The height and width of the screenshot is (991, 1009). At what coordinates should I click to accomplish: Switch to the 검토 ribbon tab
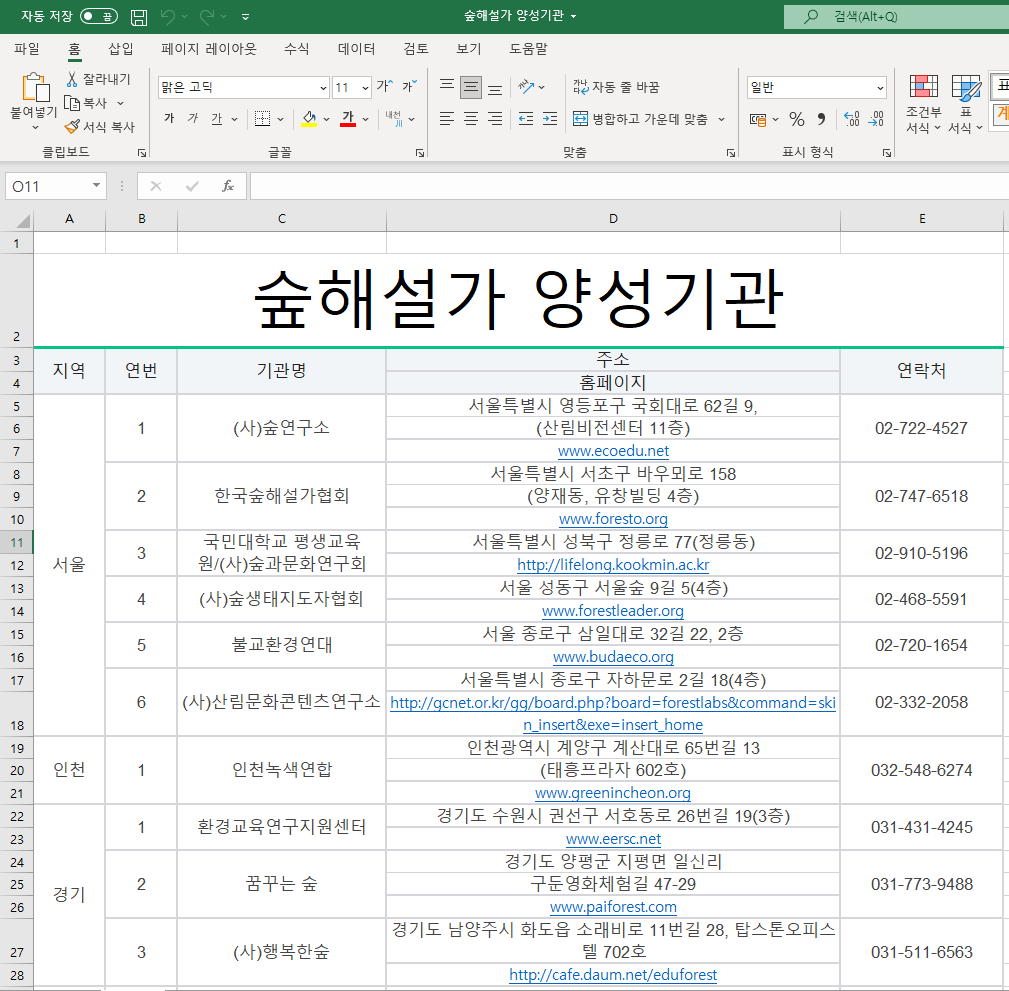(416, 48)
